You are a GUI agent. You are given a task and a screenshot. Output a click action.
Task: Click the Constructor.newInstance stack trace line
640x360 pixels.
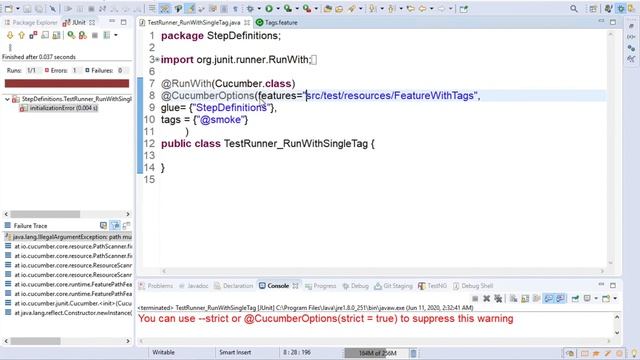click(69, 313)
